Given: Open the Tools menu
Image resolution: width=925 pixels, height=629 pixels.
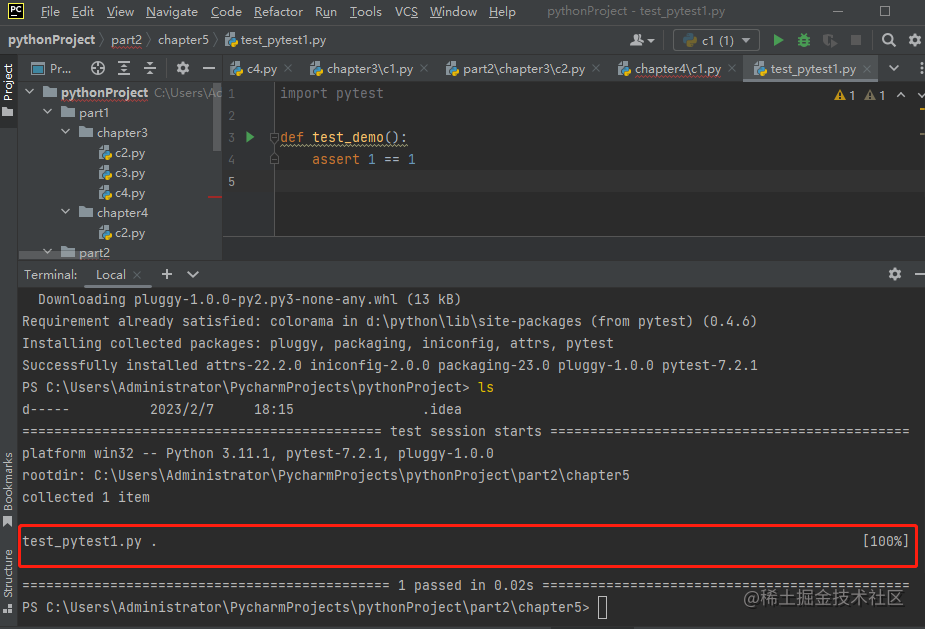Looking at the screenshot, I should pos(366,12).
